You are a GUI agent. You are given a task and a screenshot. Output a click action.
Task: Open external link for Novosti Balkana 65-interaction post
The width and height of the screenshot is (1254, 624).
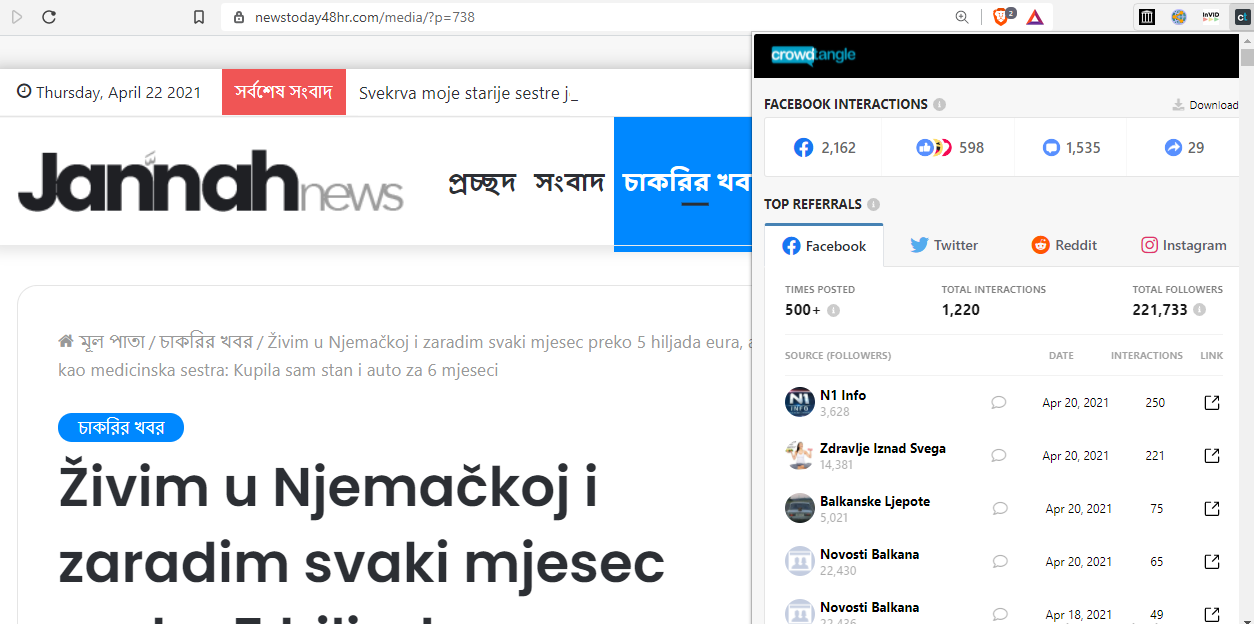coord(1211,561)
